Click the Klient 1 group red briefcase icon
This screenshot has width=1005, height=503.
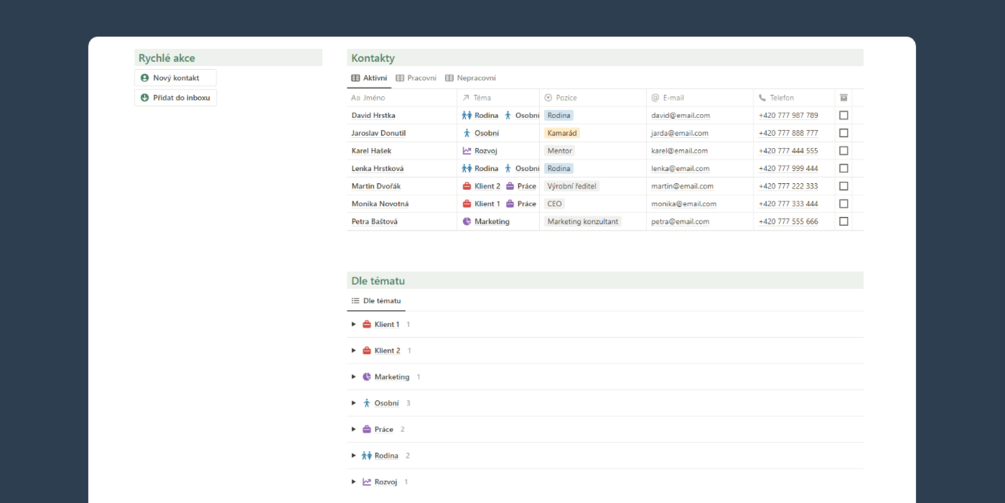367,324
